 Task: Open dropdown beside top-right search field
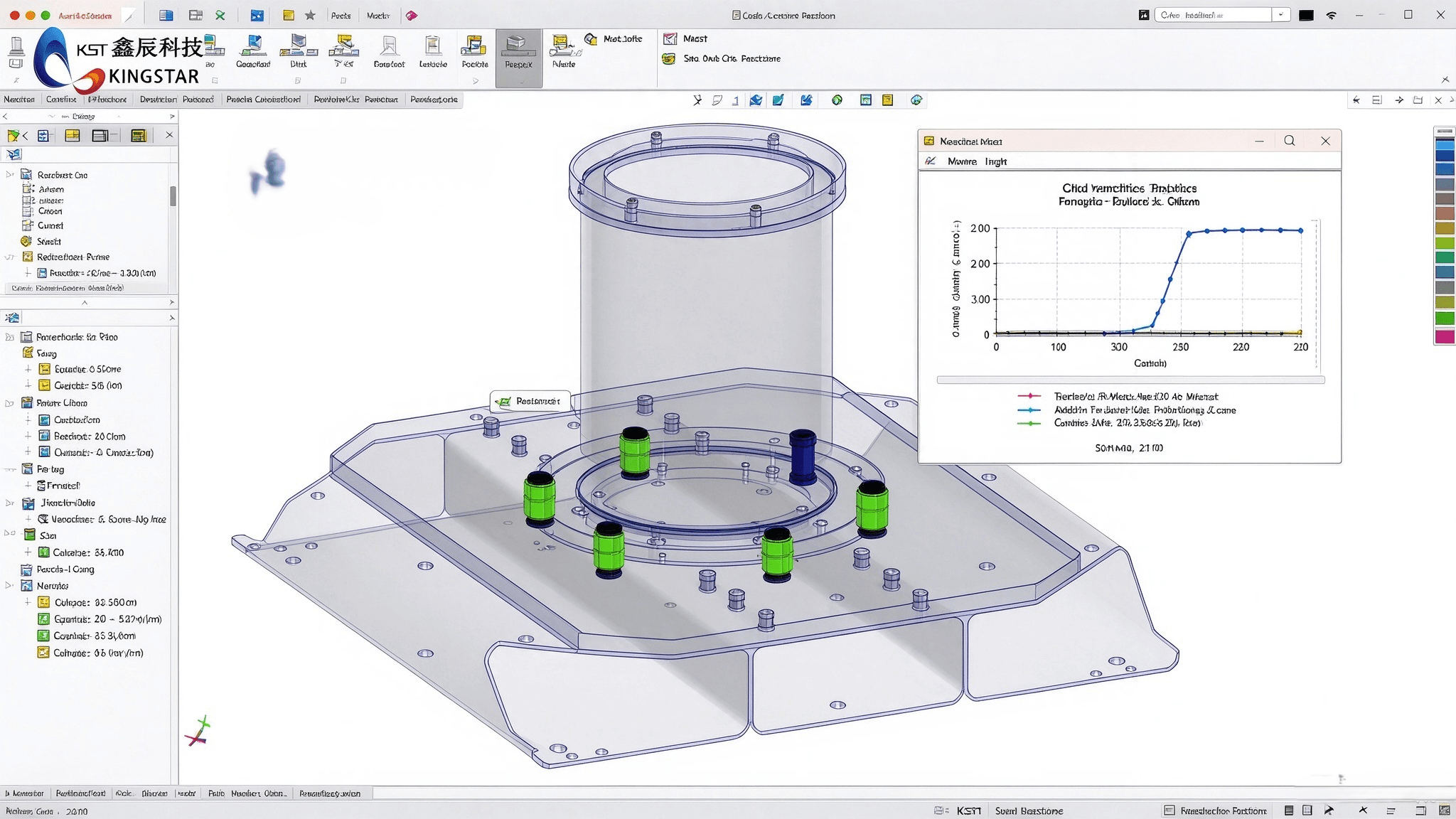coord(1281,15)
